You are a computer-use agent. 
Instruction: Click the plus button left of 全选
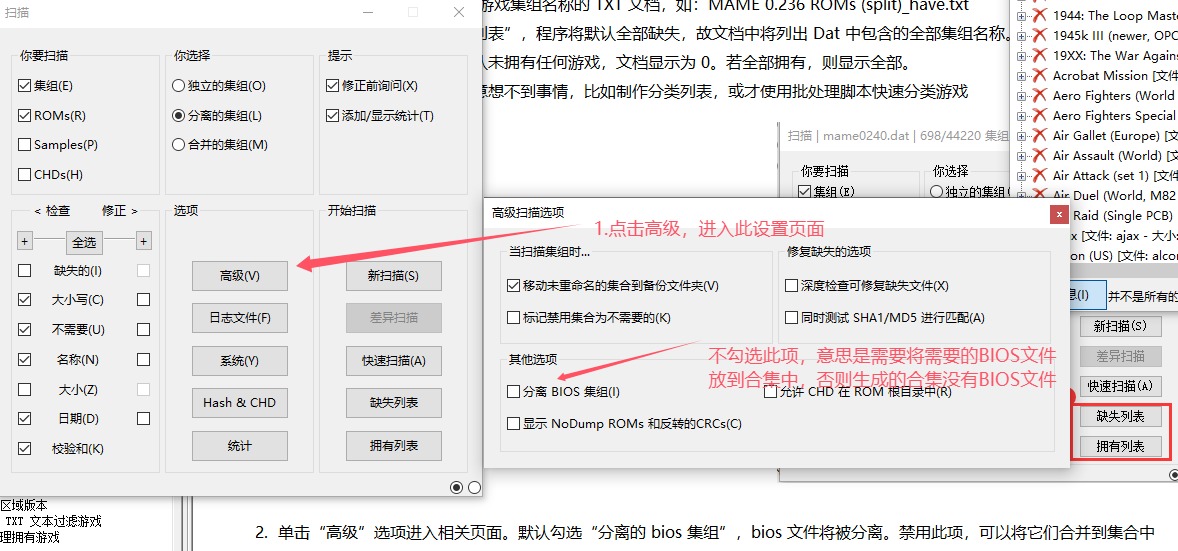pos(25,241)
